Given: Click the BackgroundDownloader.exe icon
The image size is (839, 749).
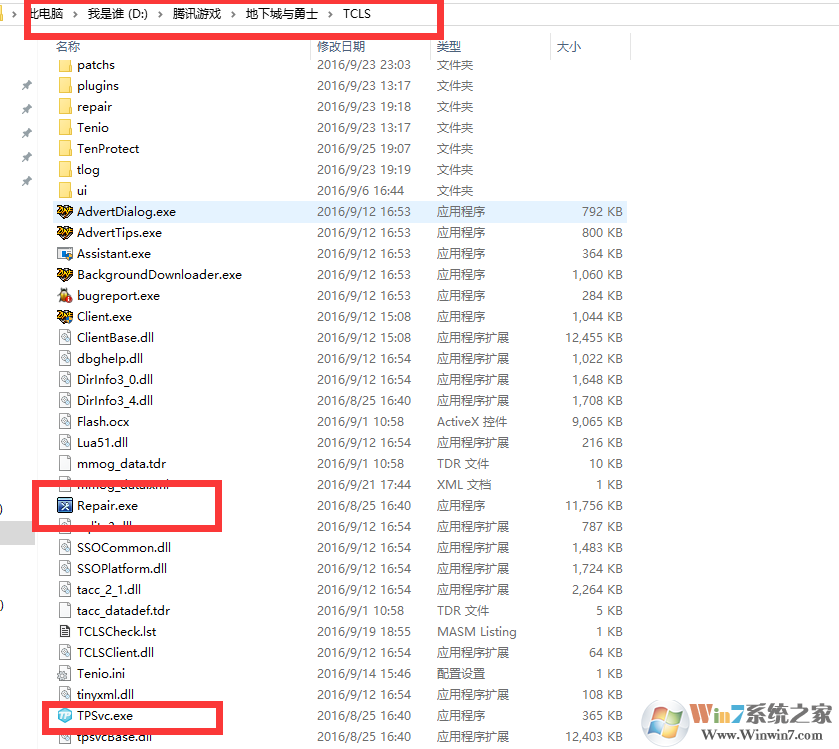Looking at the screenshot, I should pyautogui.click(x=65, y=275).
